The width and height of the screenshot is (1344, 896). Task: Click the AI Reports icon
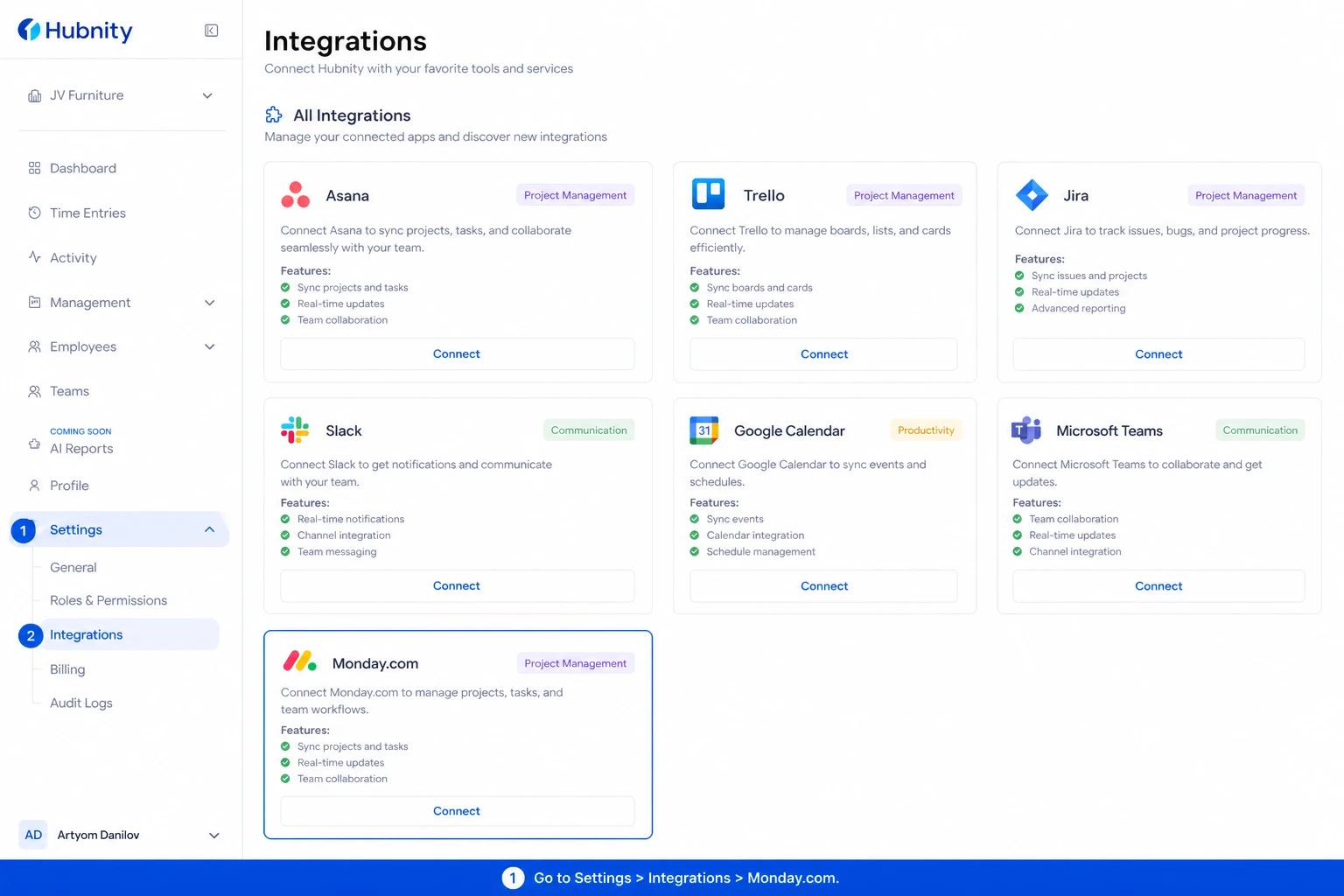[34, 444]
